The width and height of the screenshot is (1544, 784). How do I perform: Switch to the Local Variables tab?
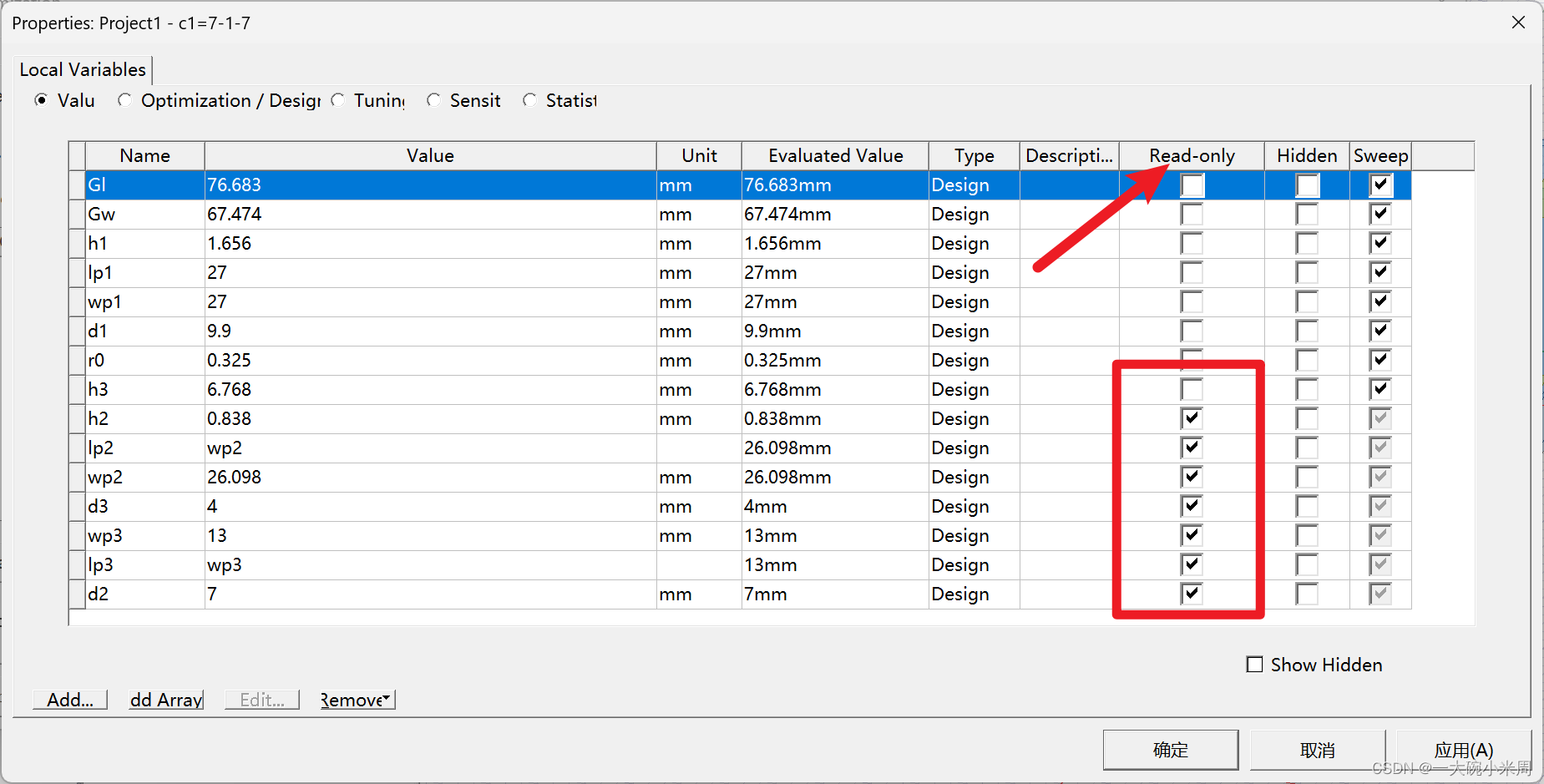tap(83, 69)
